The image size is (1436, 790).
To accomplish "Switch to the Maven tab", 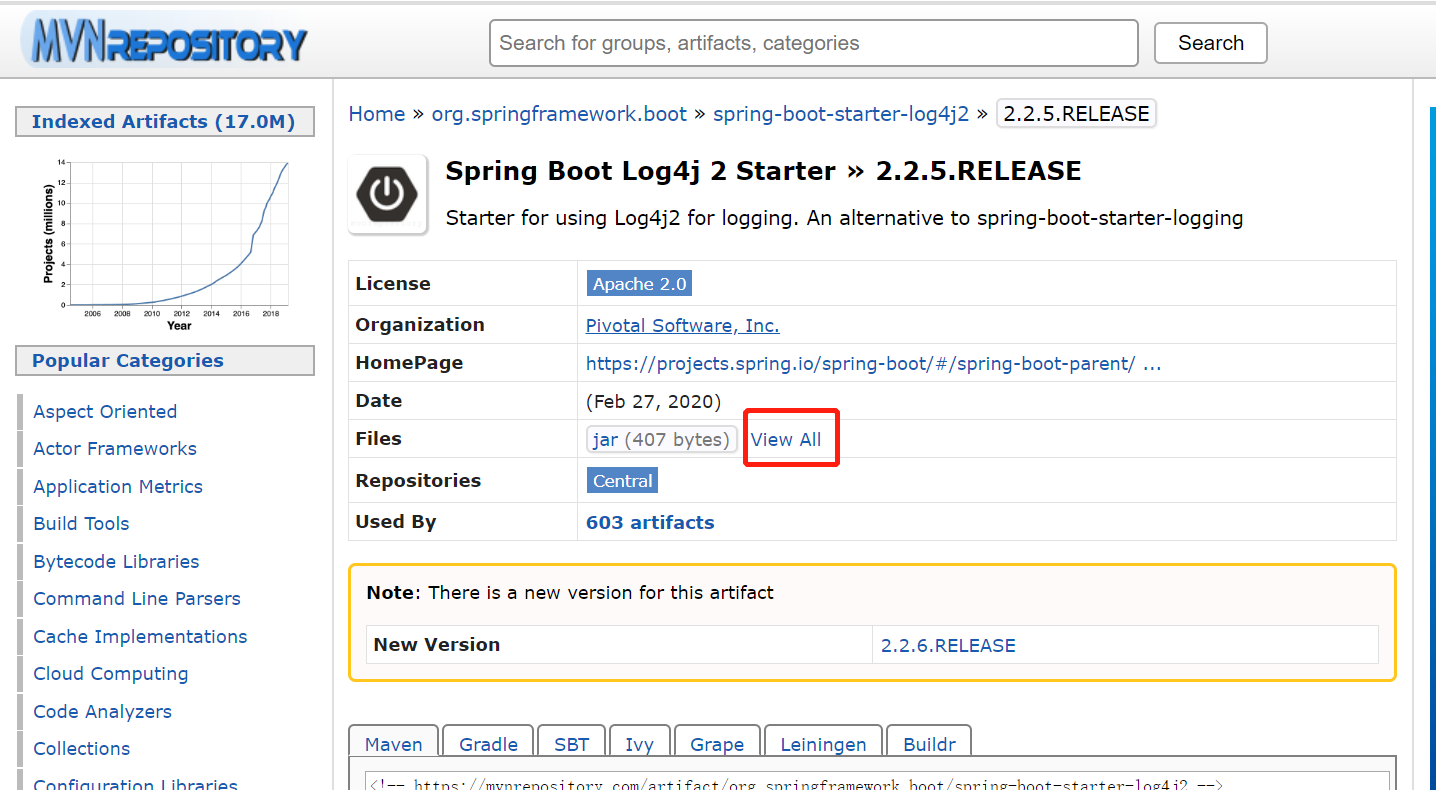I will [x=394, y=744].
